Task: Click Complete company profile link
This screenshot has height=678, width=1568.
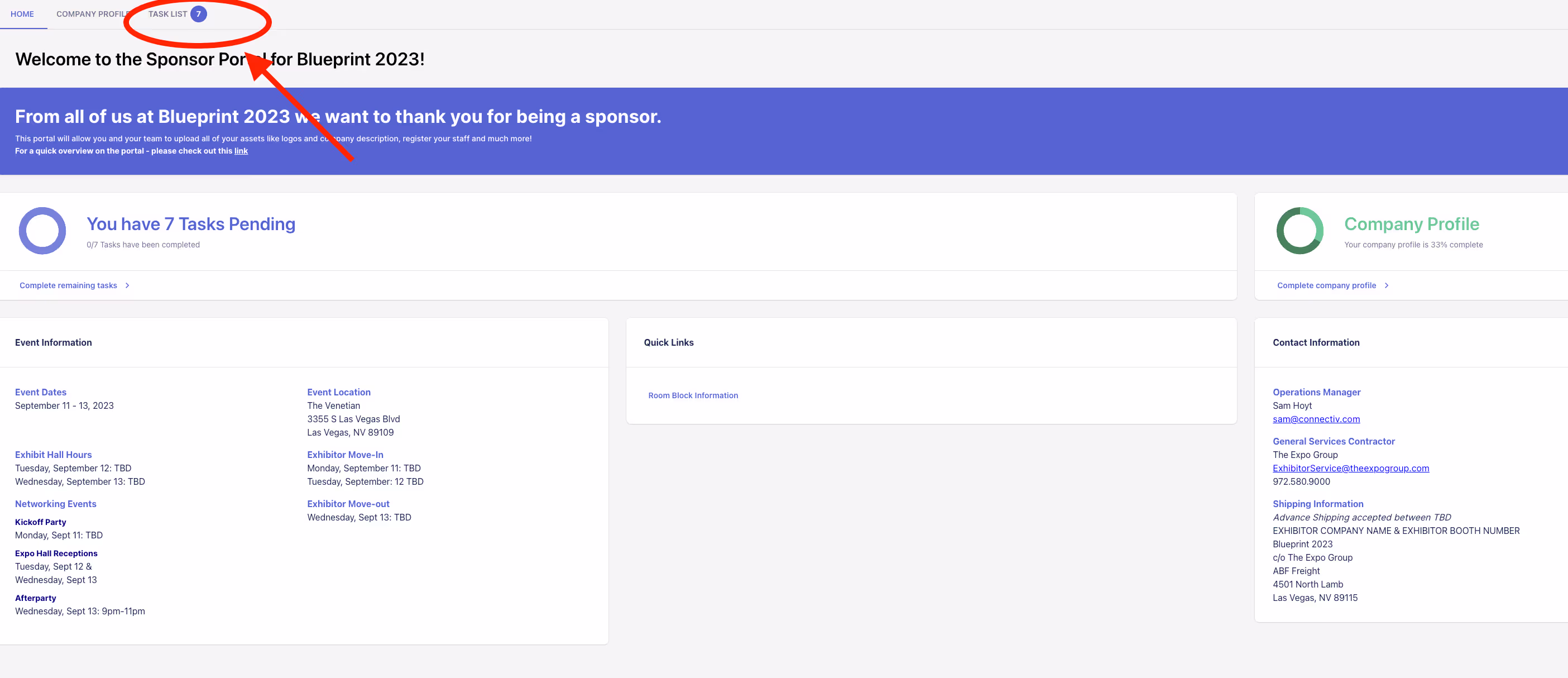Action: (x=1326, y=285)
